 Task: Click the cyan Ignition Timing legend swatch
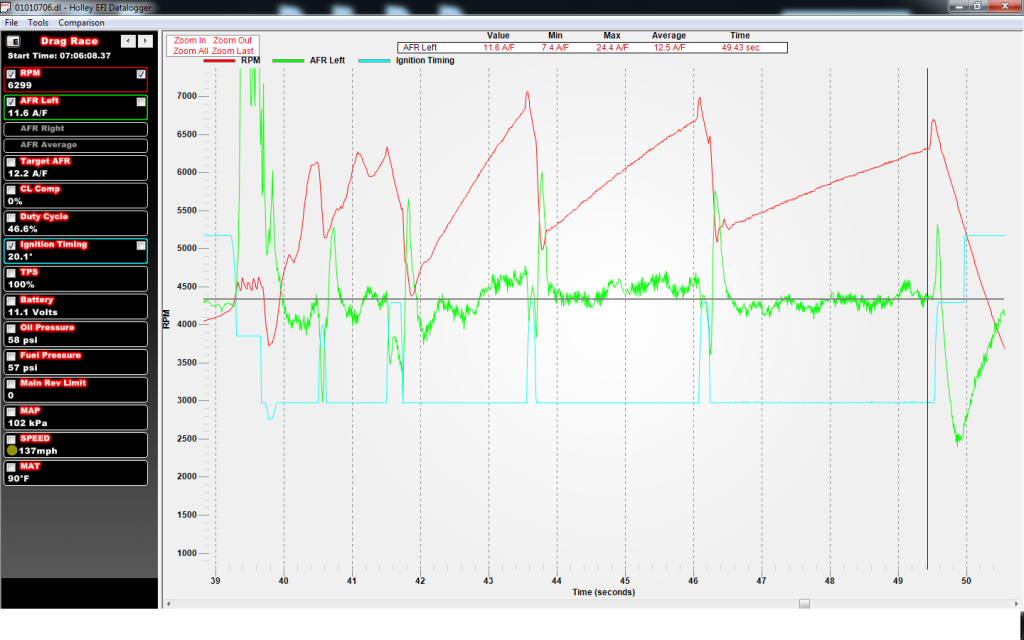pyautogui.click(x=374, y=61)
